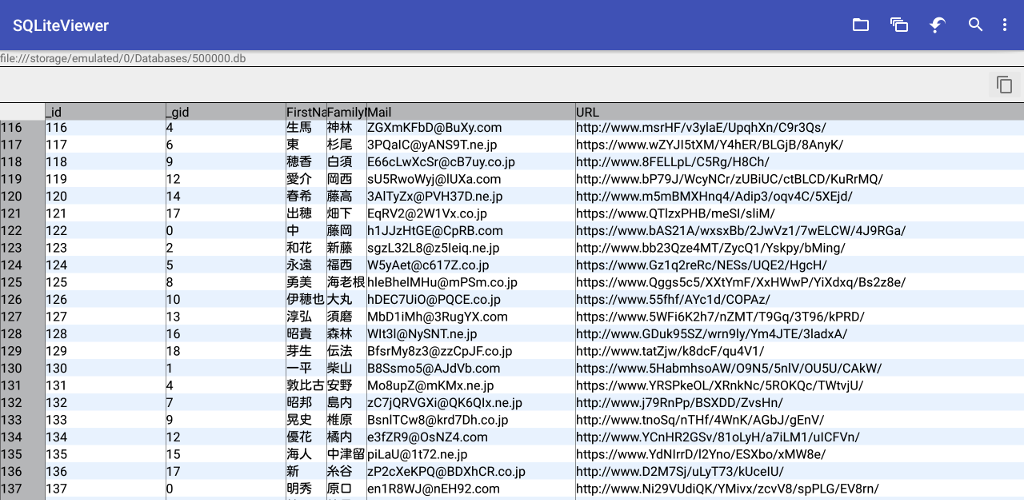Open the three-dot overflow menu
This screenshot has height=500, width=1024.
(x=1006, y=25)
